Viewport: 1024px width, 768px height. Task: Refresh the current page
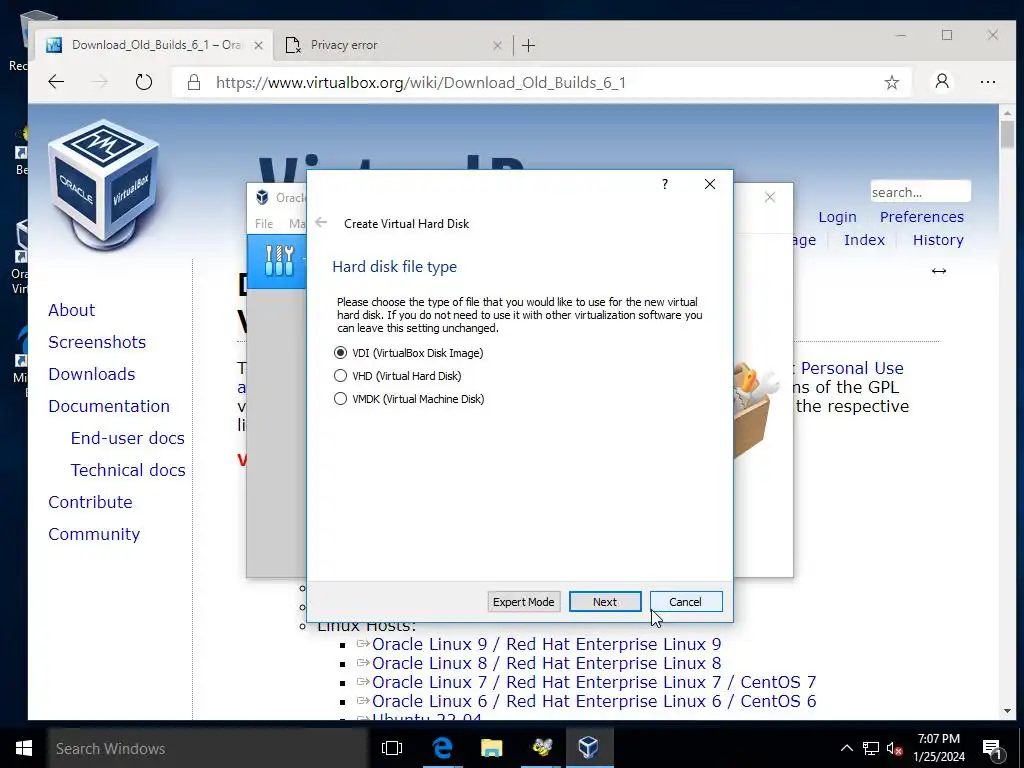tap(144, 82)
